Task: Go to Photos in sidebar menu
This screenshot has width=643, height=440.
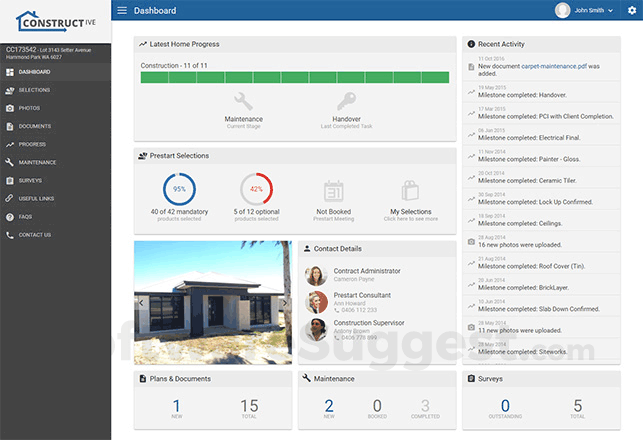Action: pos(29,108)
